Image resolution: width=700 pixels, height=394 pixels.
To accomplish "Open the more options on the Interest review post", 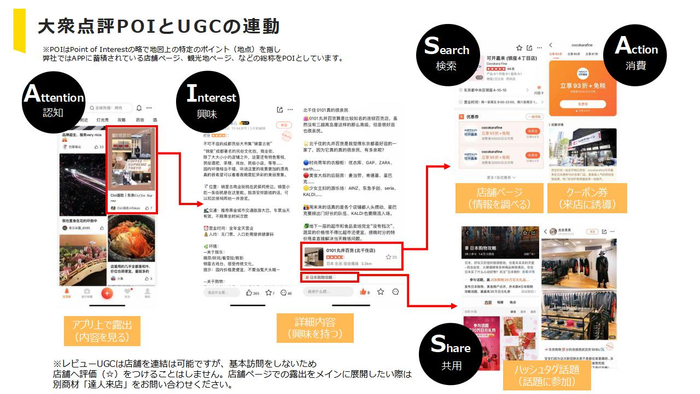I will (290, 110).
